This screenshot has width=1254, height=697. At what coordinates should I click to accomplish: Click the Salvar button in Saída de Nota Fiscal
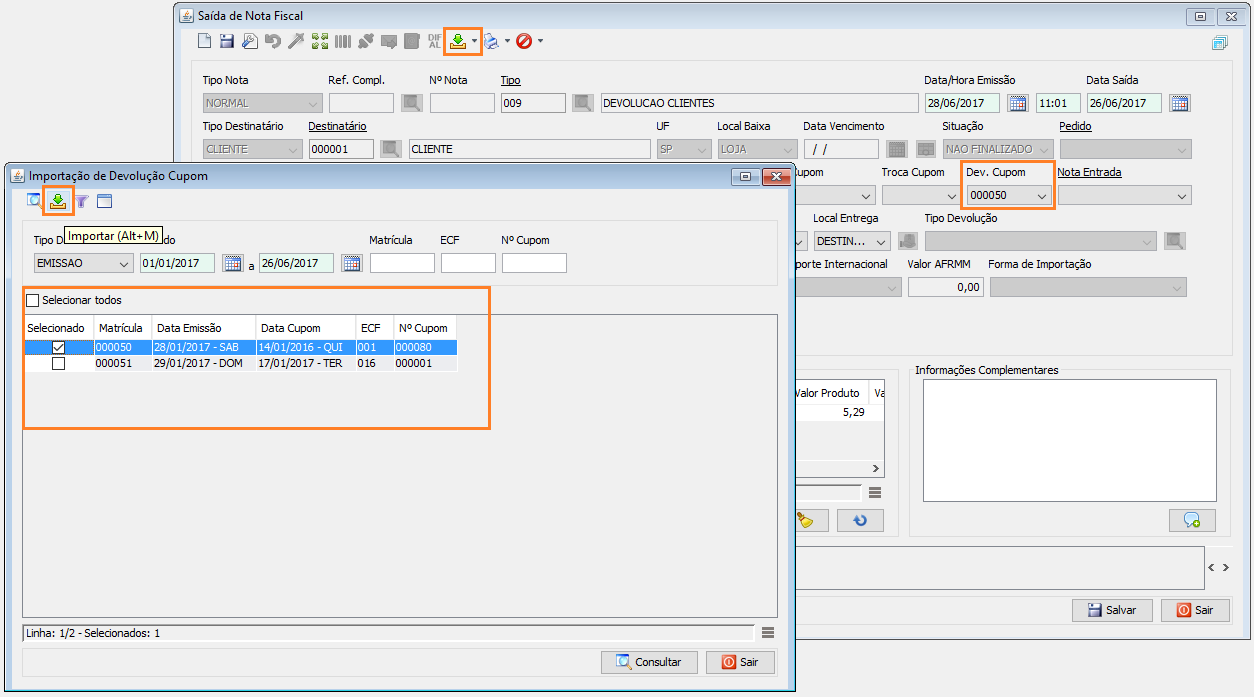pos(1112,610)
